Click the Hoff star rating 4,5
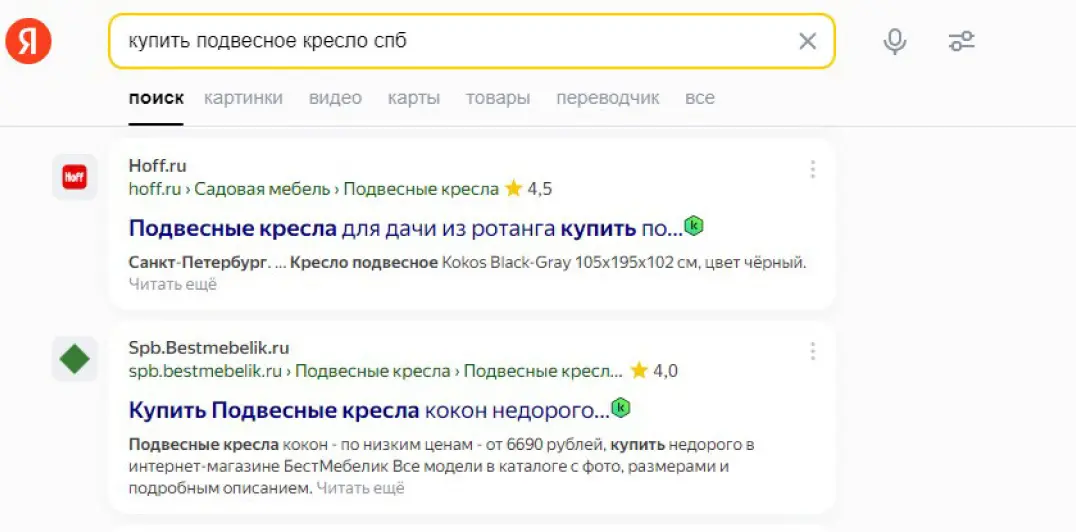The width and height of the screenshot is (1076, 532). pyautogui.click(x=528, y=189)
